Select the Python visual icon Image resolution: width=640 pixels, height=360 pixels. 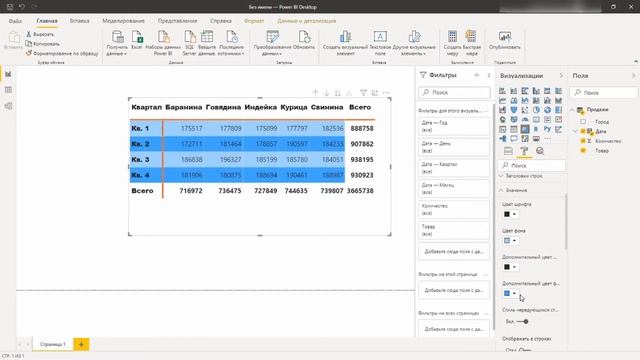point(547,129)
